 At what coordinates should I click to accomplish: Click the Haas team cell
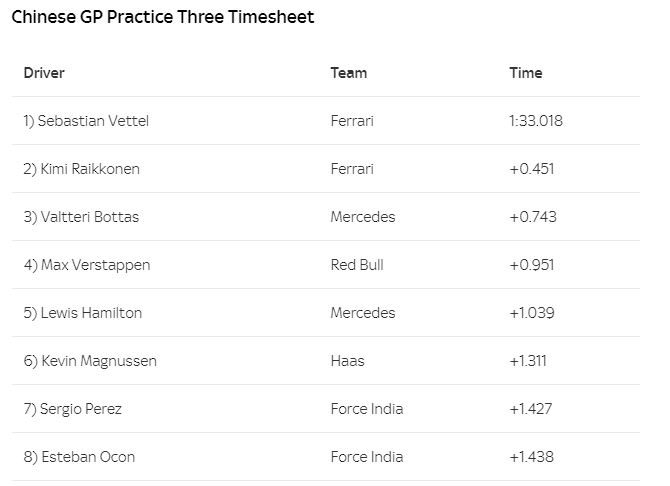point(347,361)
